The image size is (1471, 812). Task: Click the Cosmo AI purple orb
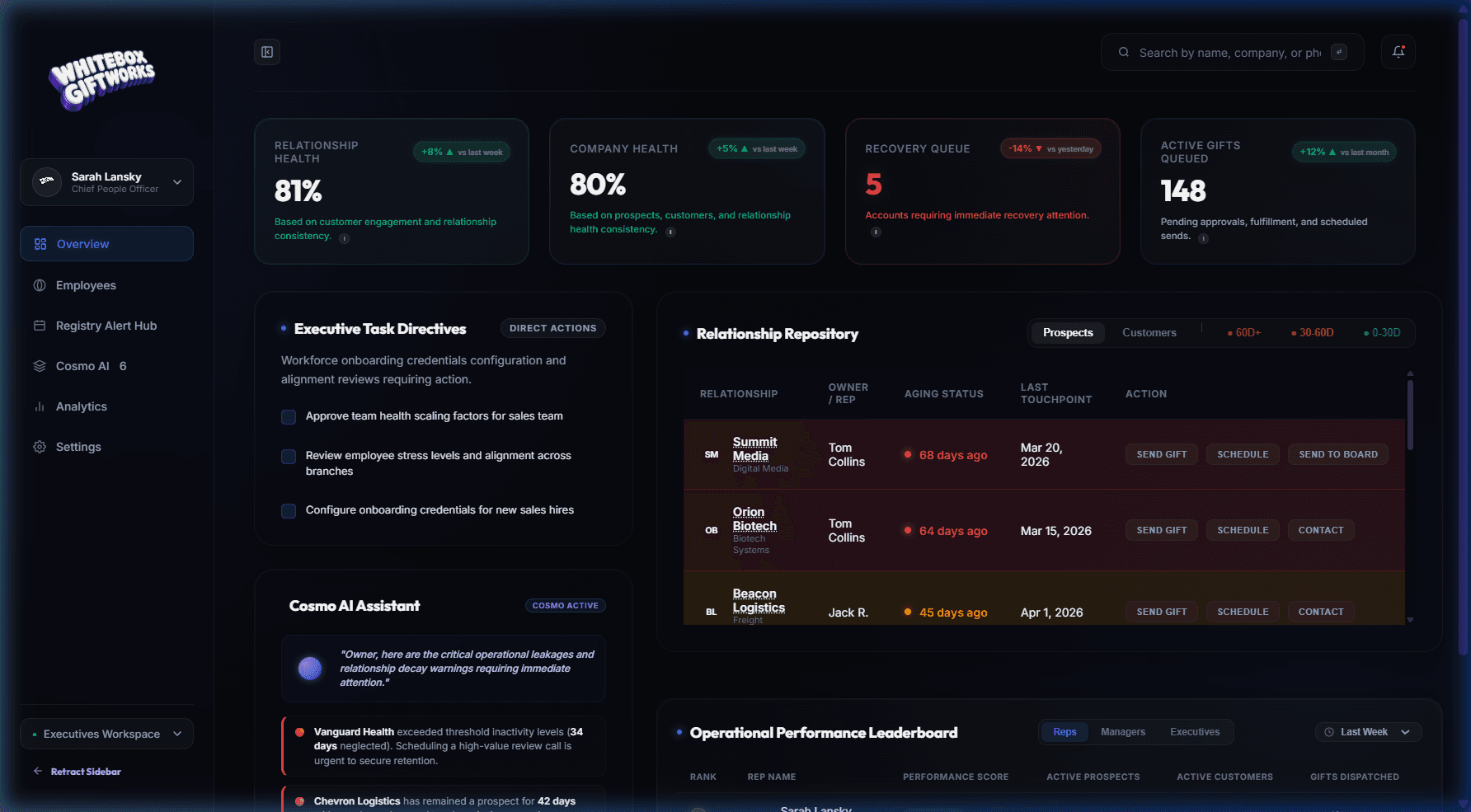click(x=310, y=668)
